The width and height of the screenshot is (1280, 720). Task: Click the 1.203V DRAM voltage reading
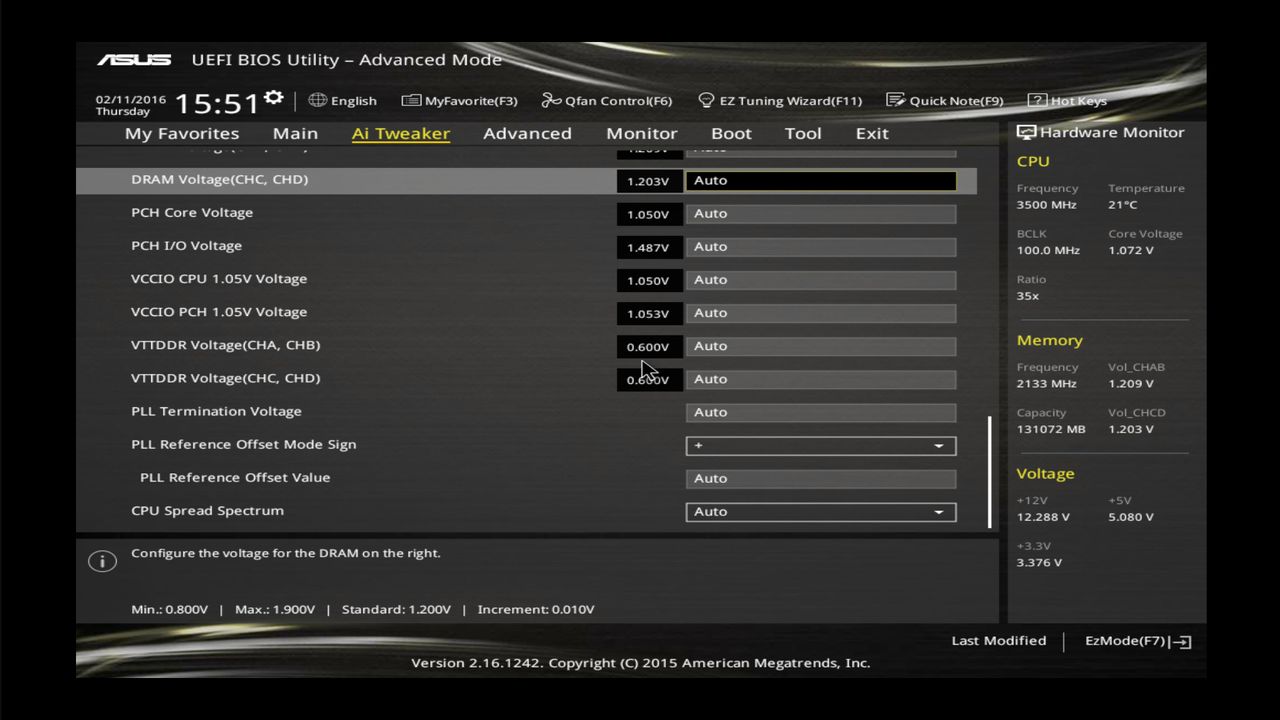[x=648, y=181]
